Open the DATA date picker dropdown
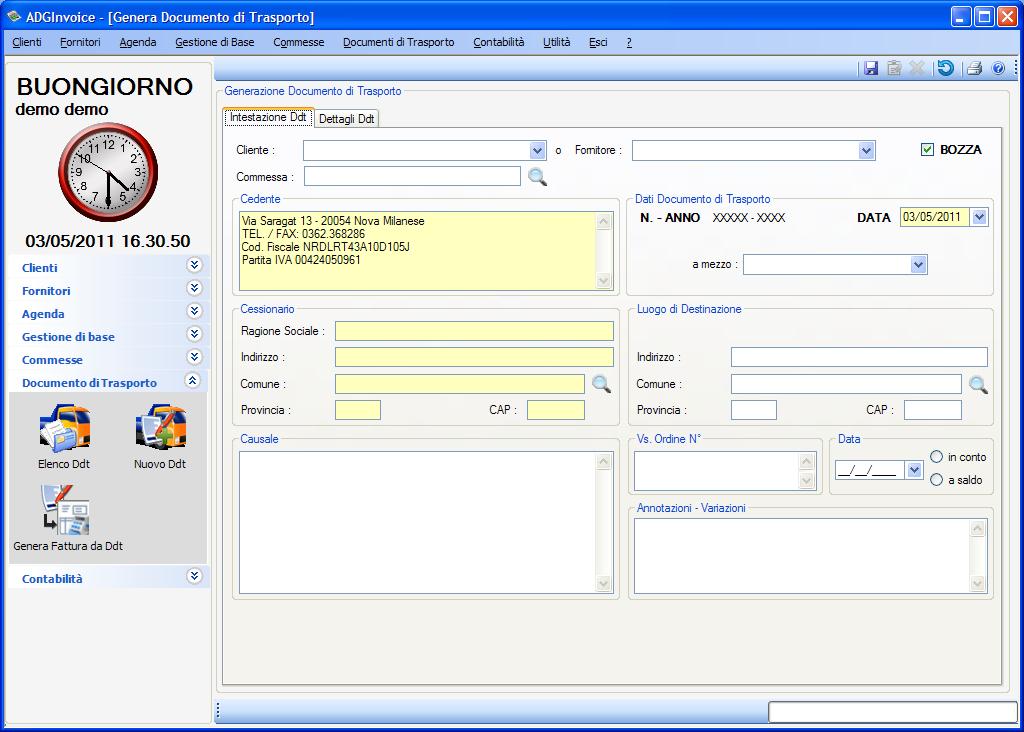Screen dimensions: 1024x732 coord(978,217)
